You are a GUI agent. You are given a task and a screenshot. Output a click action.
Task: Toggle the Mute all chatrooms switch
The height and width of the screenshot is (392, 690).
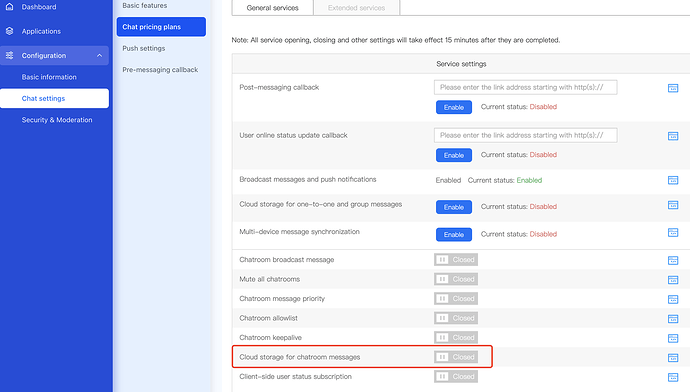pos(456,279)
